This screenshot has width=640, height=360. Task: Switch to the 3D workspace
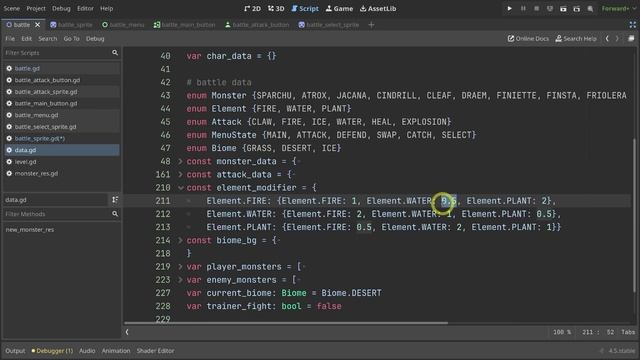(276, 8)
